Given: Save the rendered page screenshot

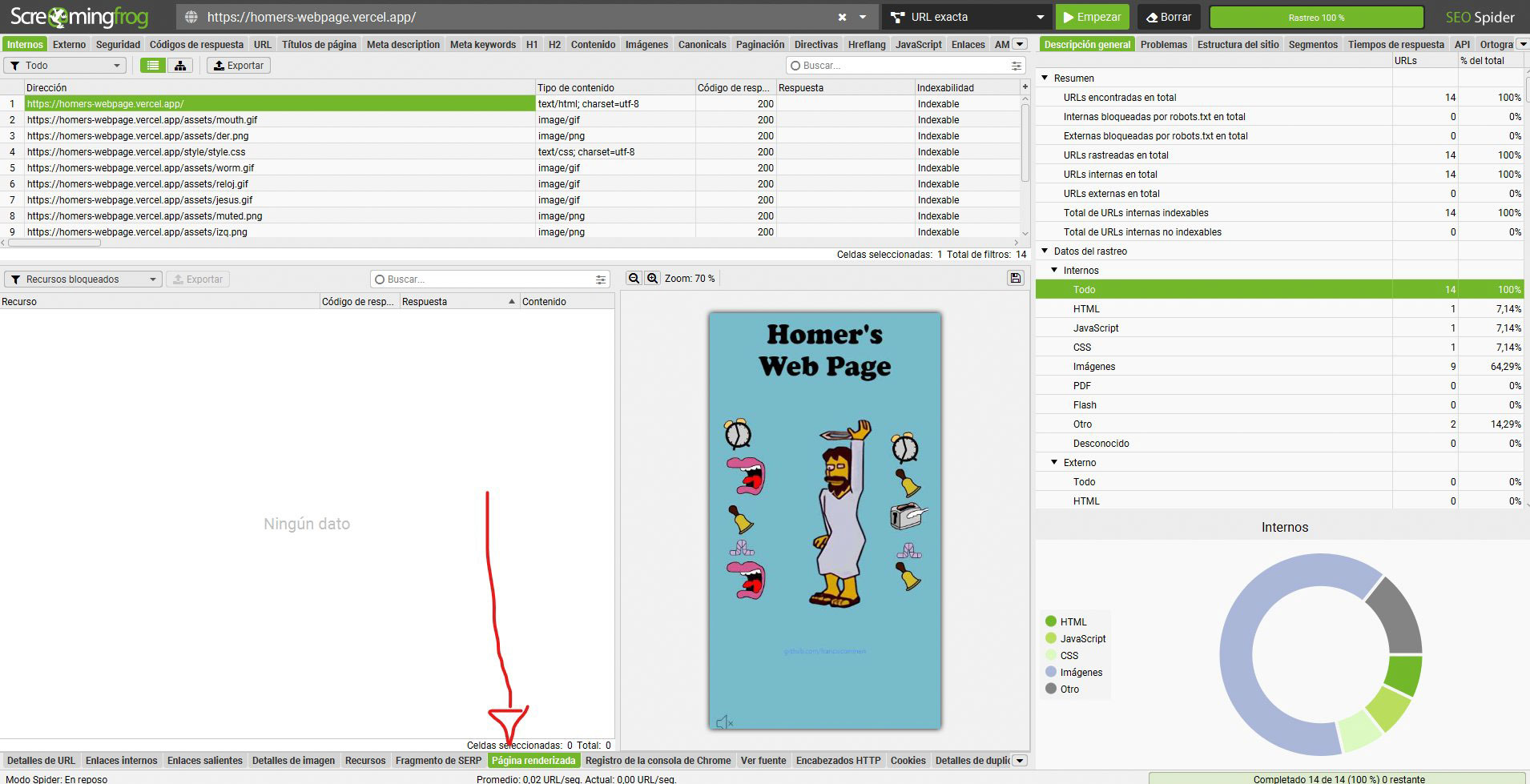Looking at the screenshot, I should click(x=1016, y=278).
